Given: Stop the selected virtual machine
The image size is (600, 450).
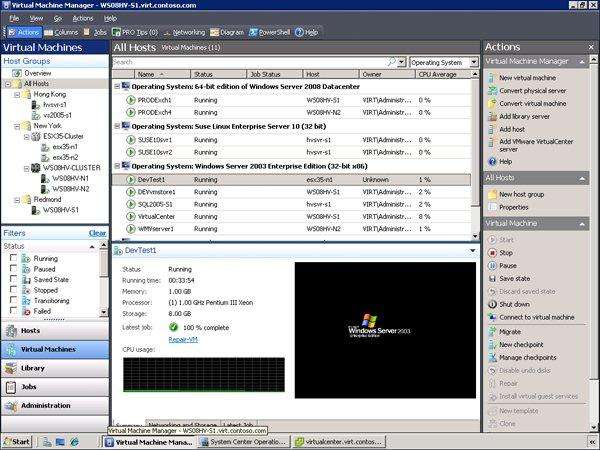Looking at the screenshot, I should point(490,253).
